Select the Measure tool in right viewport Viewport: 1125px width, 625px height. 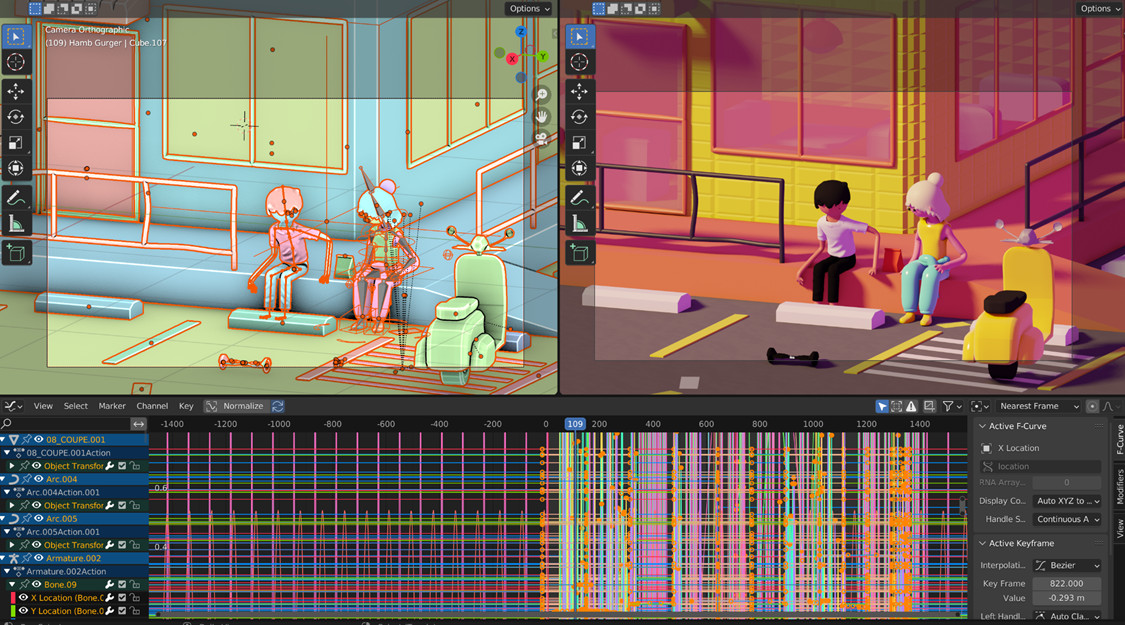point(579,224)
